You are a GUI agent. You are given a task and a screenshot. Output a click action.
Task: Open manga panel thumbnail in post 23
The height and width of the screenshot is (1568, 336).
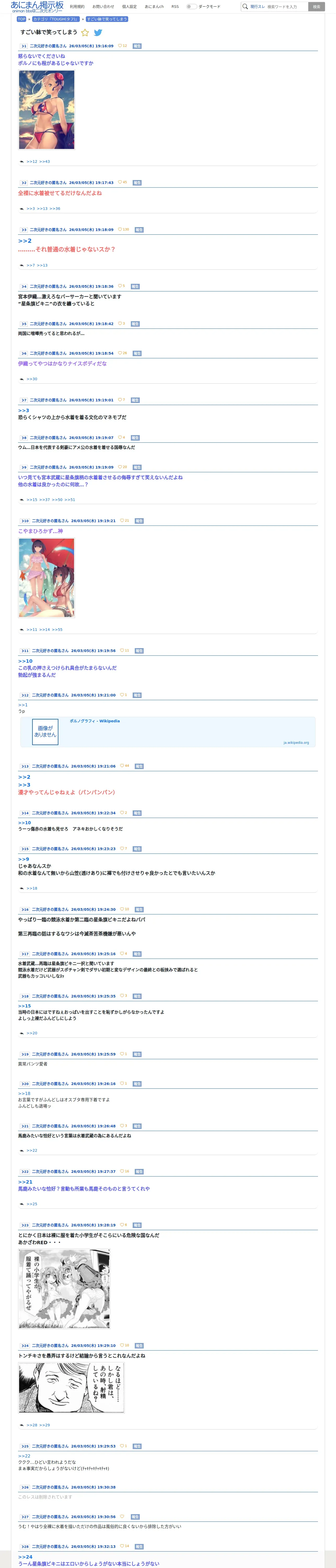point(64,1289)
